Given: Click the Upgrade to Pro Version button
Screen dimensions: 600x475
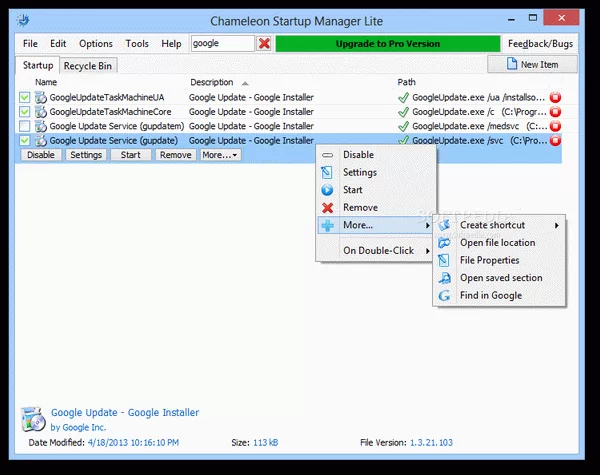Looking at the screenshot, I should point(387,44).
